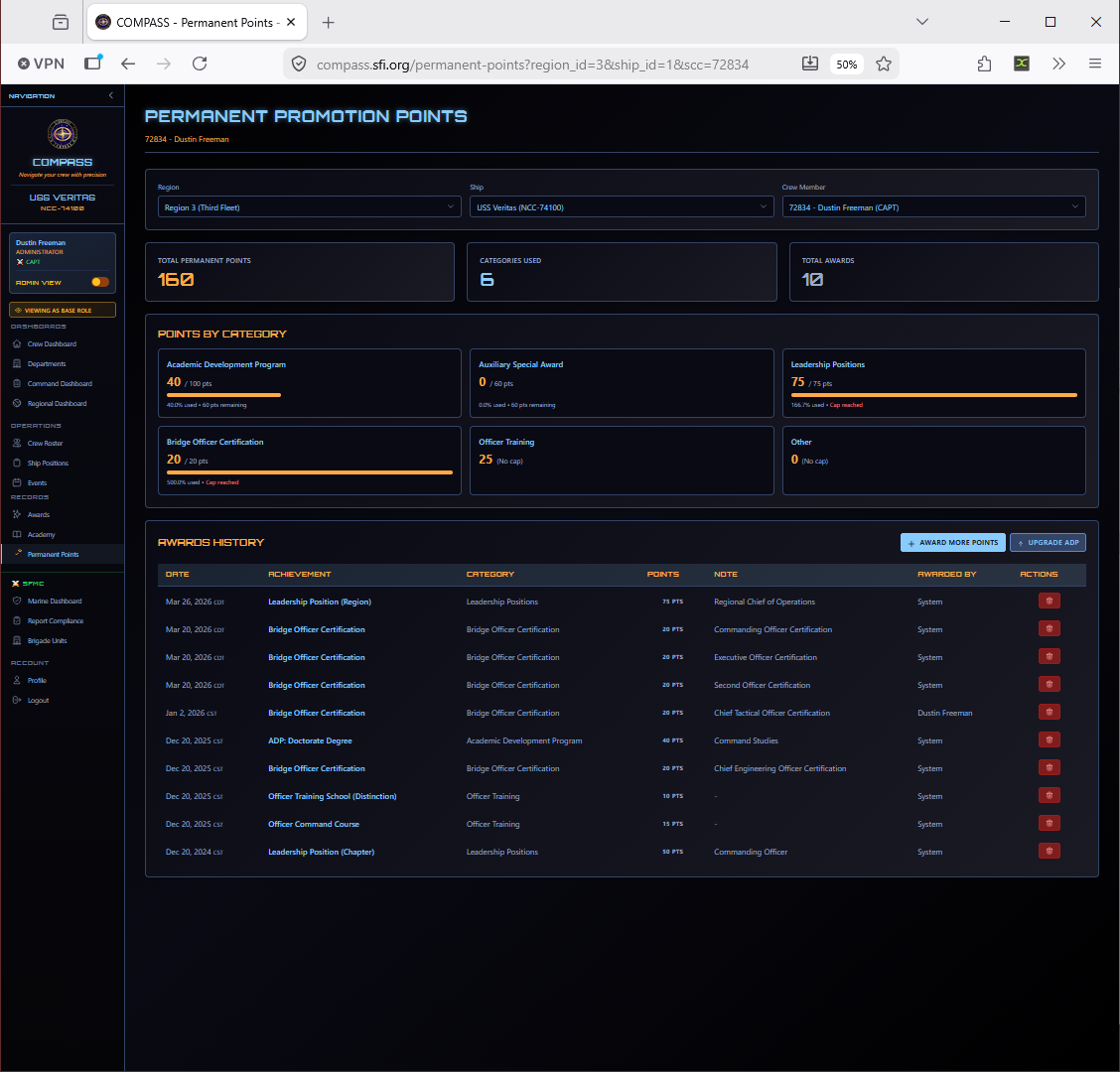
Task: Delete the Second Officer Certification award
Action: pos(1050,684)
